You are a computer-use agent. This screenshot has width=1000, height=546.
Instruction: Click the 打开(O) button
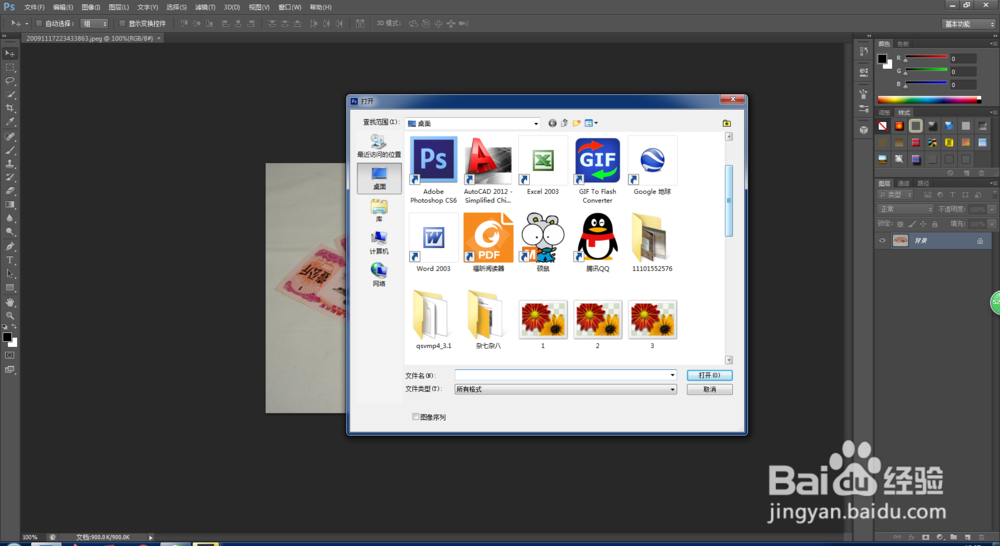pyautogui.click(x=709, y=375)
